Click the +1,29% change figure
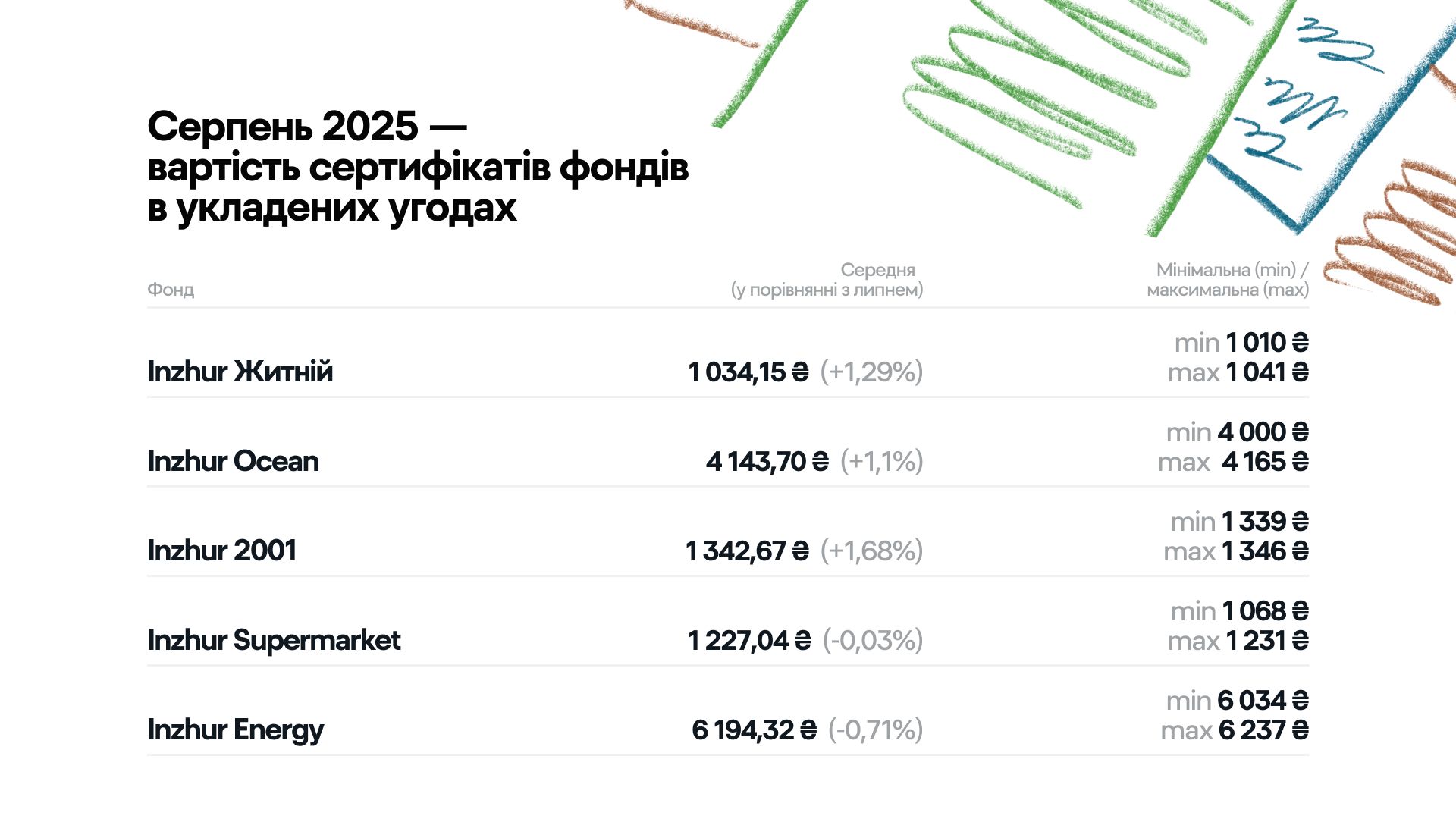The width and height of the screenshot is (1456, 819). point(872,372)
